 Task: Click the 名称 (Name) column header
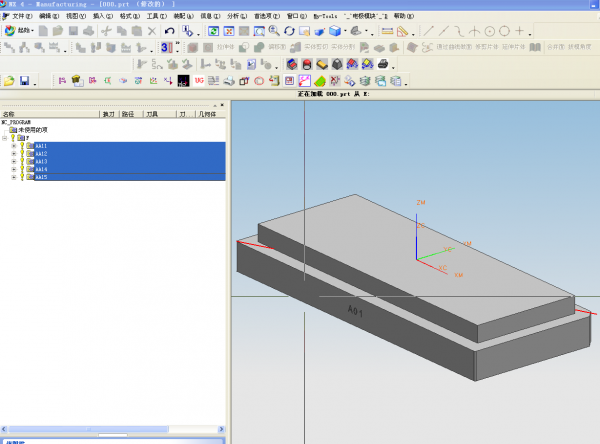click(50, 114)
